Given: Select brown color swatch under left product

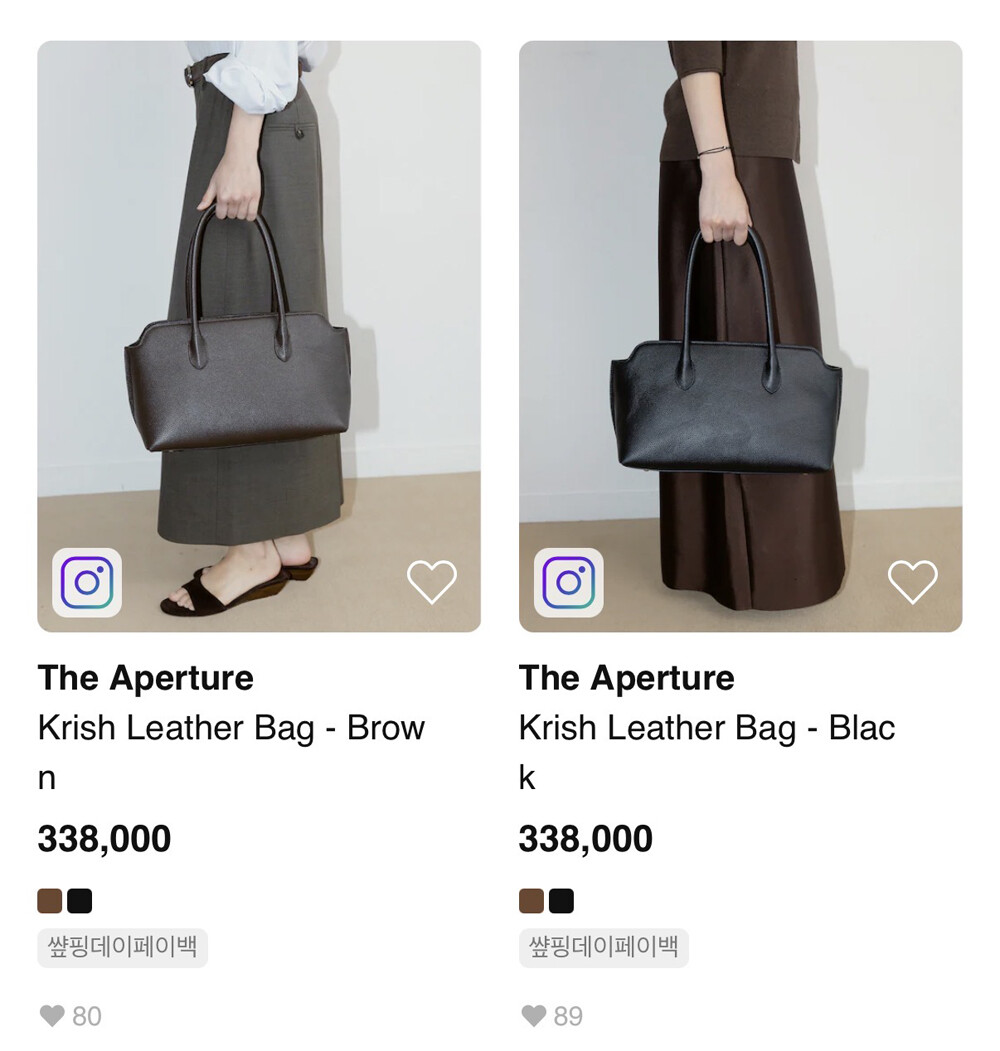Looking at the screenshot, I should (50, 901).
